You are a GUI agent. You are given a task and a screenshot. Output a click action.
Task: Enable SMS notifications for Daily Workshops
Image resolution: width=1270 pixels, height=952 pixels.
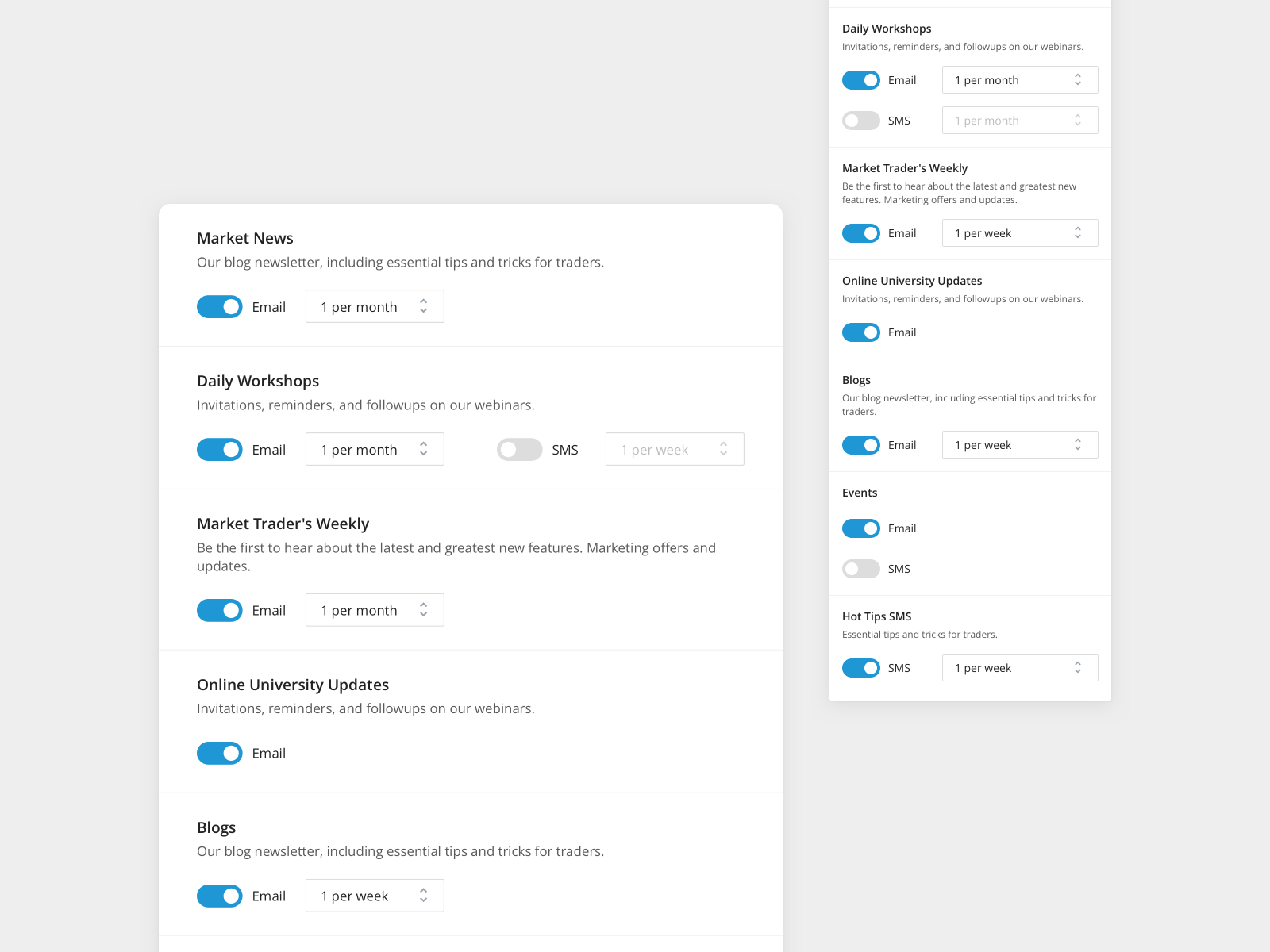pos(519,449)
